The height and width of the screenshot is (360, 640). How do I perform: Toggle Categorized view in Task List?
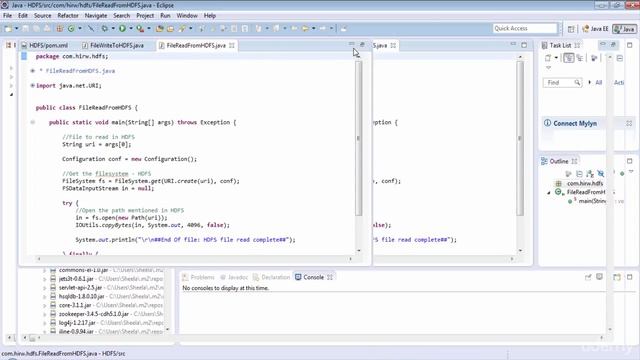(569, 58)
